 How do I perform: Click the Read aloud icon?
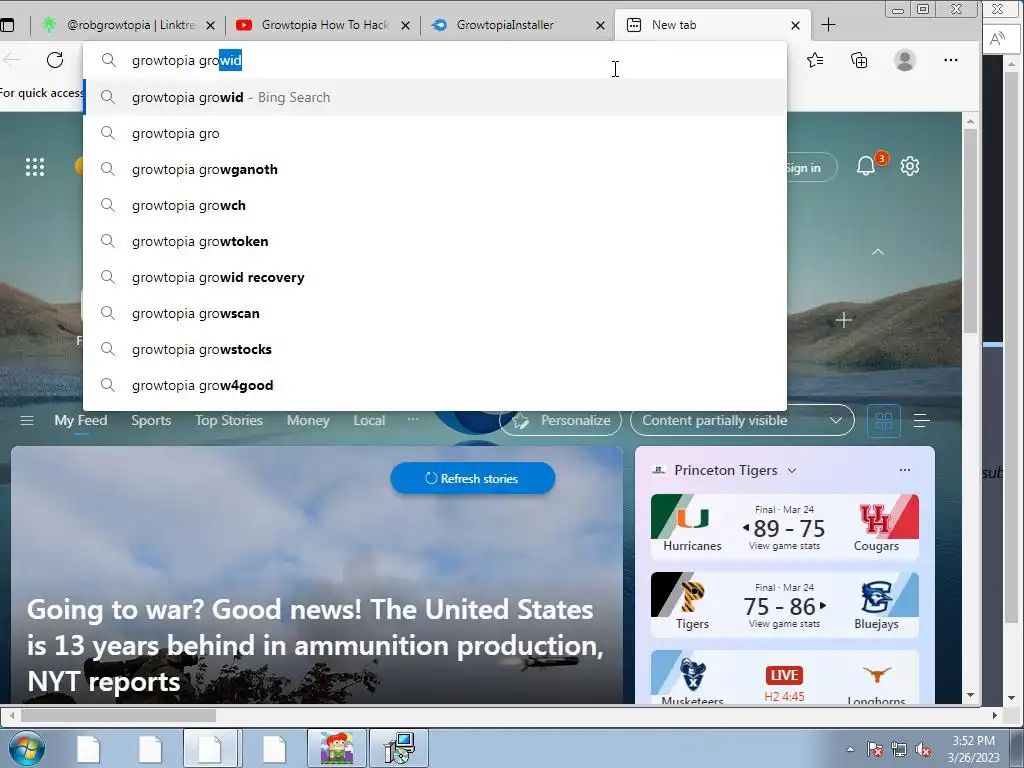[997, 39]
